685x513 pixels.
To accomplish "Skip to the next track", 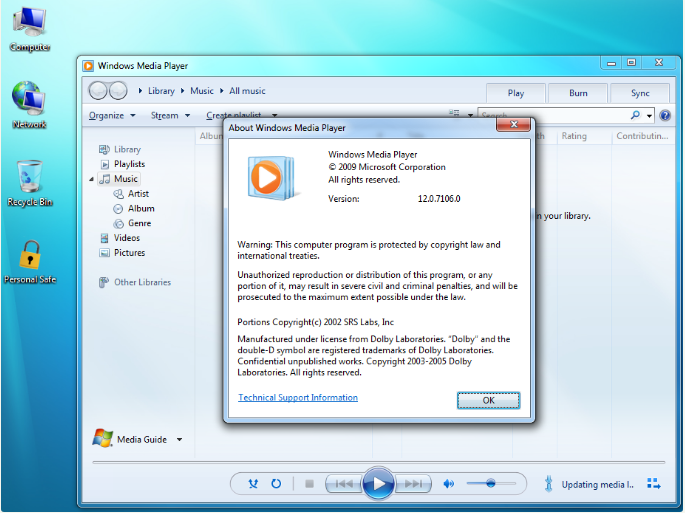I will coord(412,484).
